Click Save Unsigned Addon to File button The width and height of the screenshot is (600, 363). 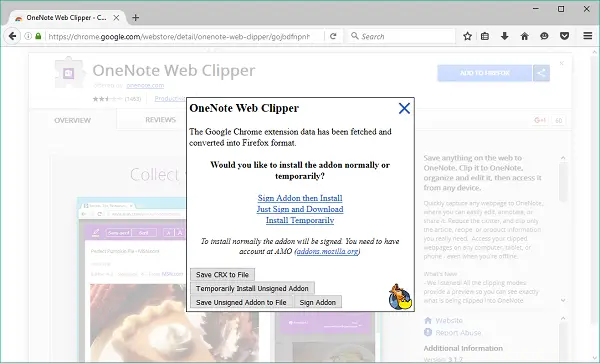(x=241, y=302)
